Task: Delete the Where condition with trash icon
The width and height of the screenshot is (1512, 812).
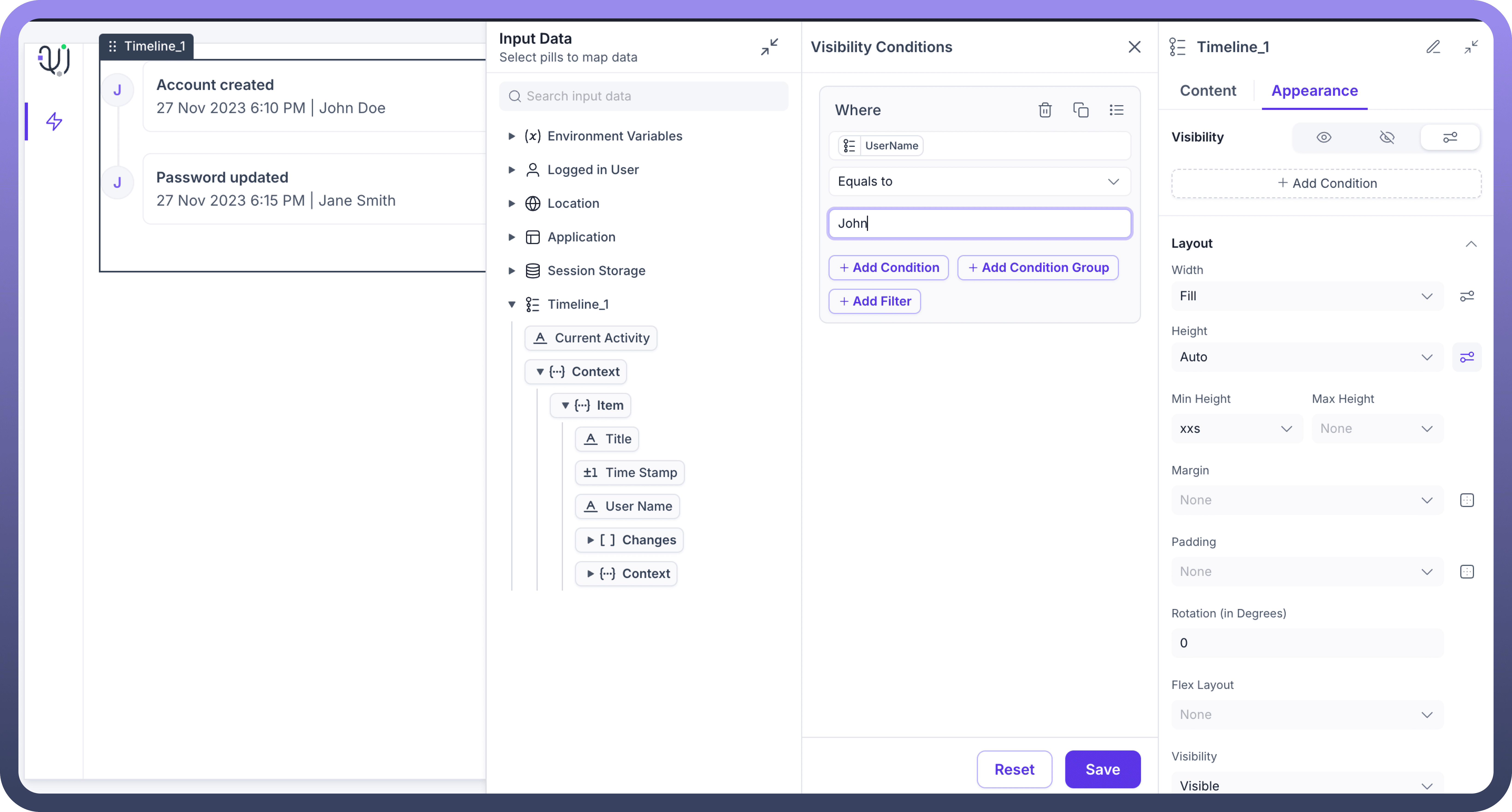Action: pos(1045,110)
